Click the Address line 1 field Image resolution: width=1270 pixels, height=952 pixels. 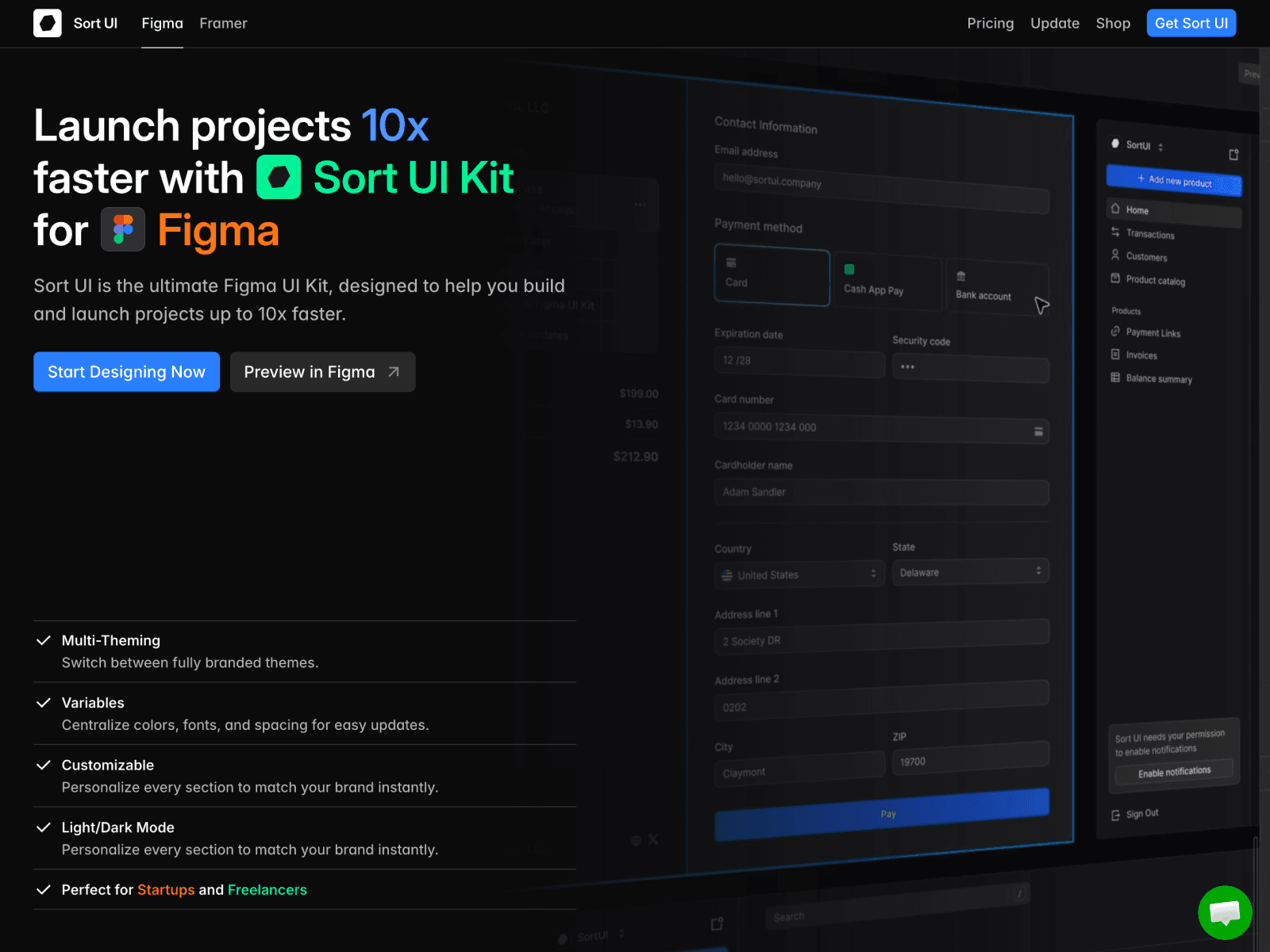(x=881, y=638)
